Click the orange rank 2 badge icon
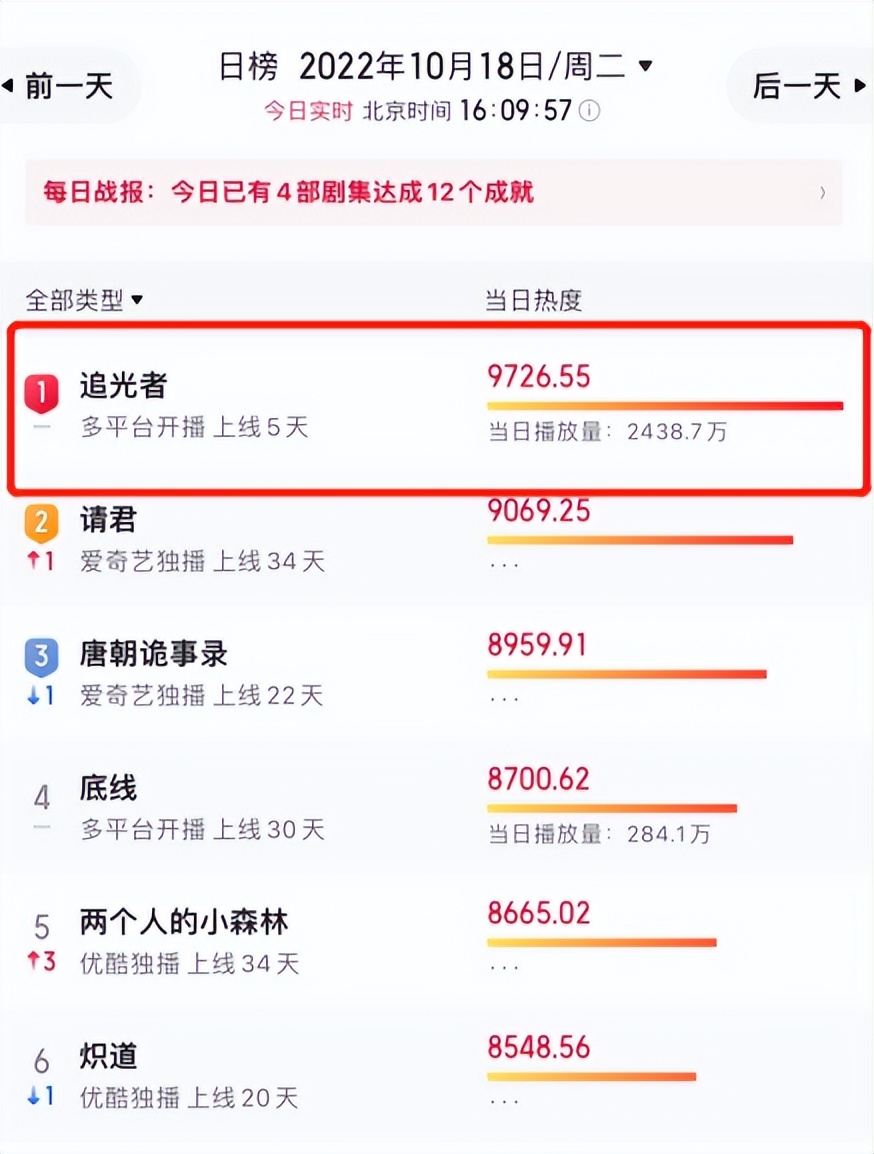This screenshot has width=874, height=1154. tap(41, 523)
